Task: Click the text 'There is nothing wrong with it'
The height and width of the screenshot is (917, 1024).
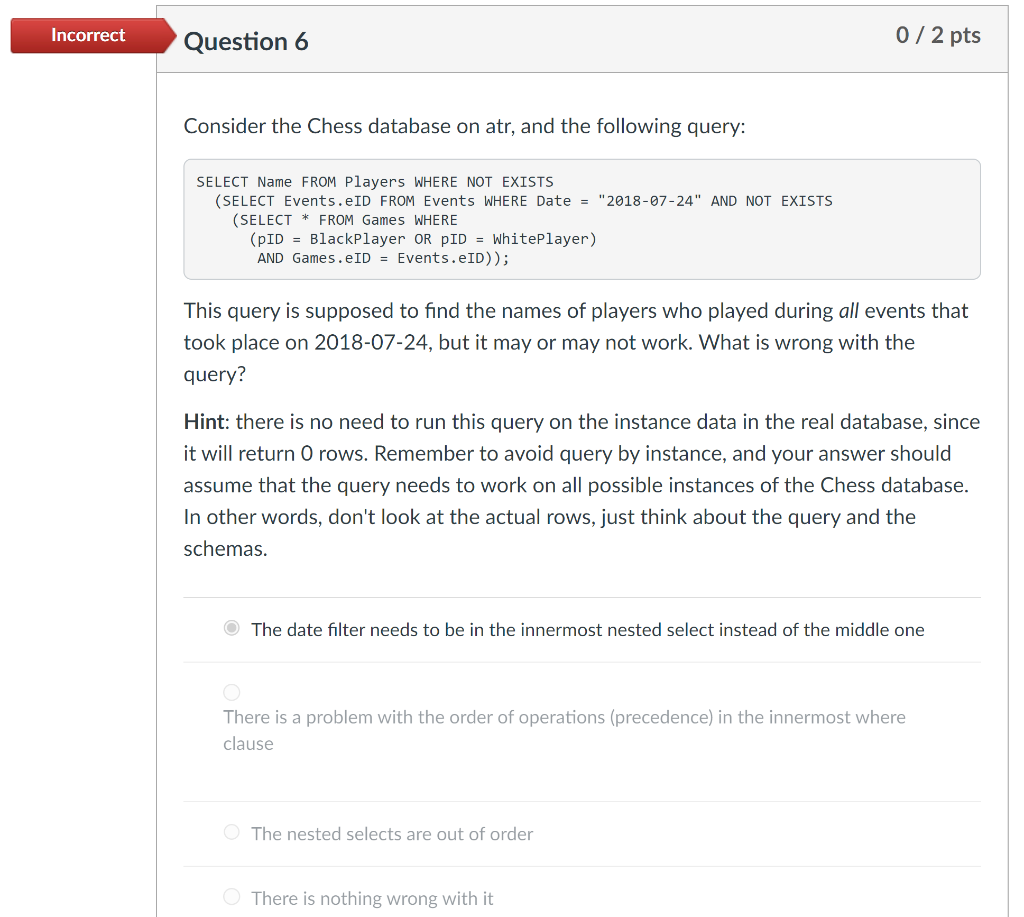Action: click(372, 899)
